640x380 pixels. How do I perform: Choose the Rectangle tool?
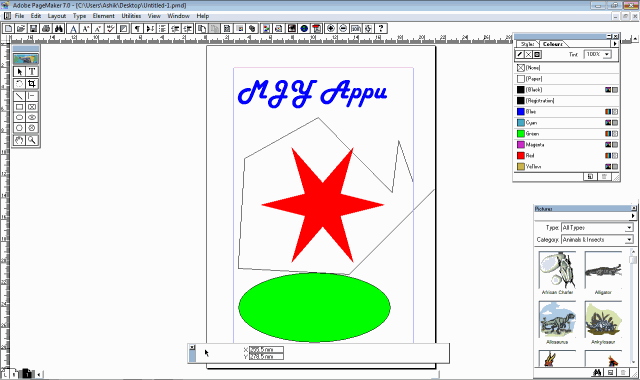(20, 107)
